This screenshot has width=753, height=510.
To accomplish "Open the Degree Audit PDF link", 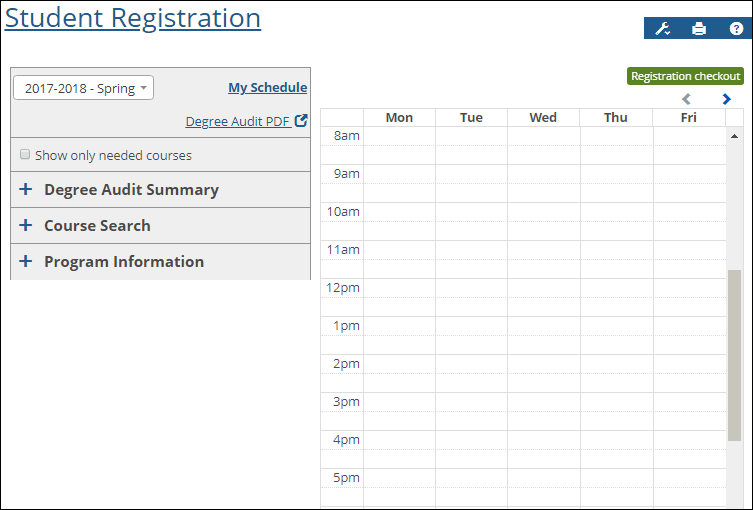I will tap(238, 121).
